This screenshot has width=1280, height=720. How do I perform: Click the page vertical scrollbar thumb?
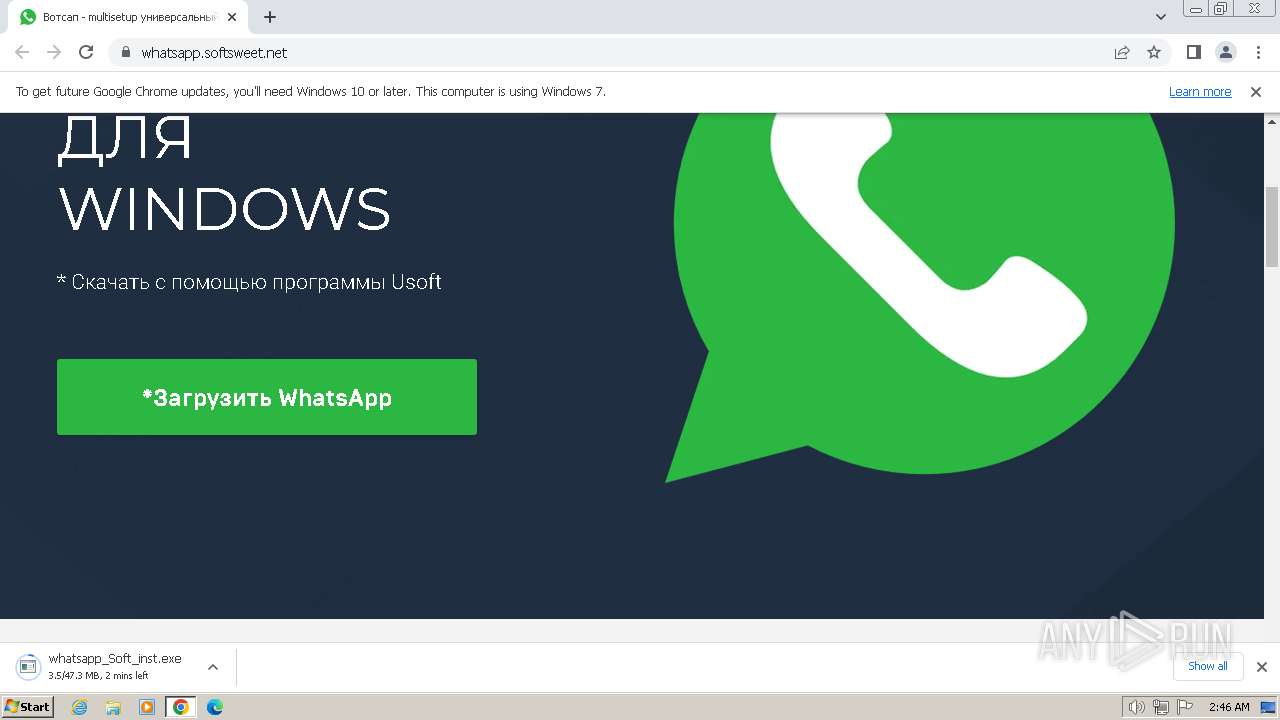pyautogui.click(x=1272, y=226)
